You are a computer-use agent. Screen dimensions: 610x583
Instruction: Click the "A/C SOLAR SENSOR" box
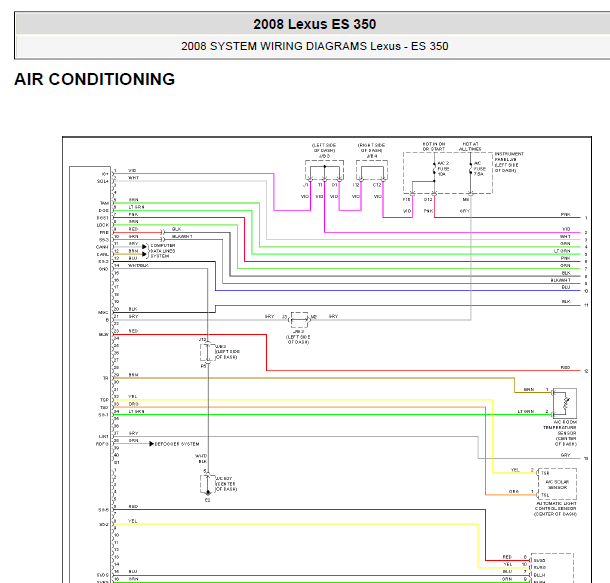coord(557,484)
